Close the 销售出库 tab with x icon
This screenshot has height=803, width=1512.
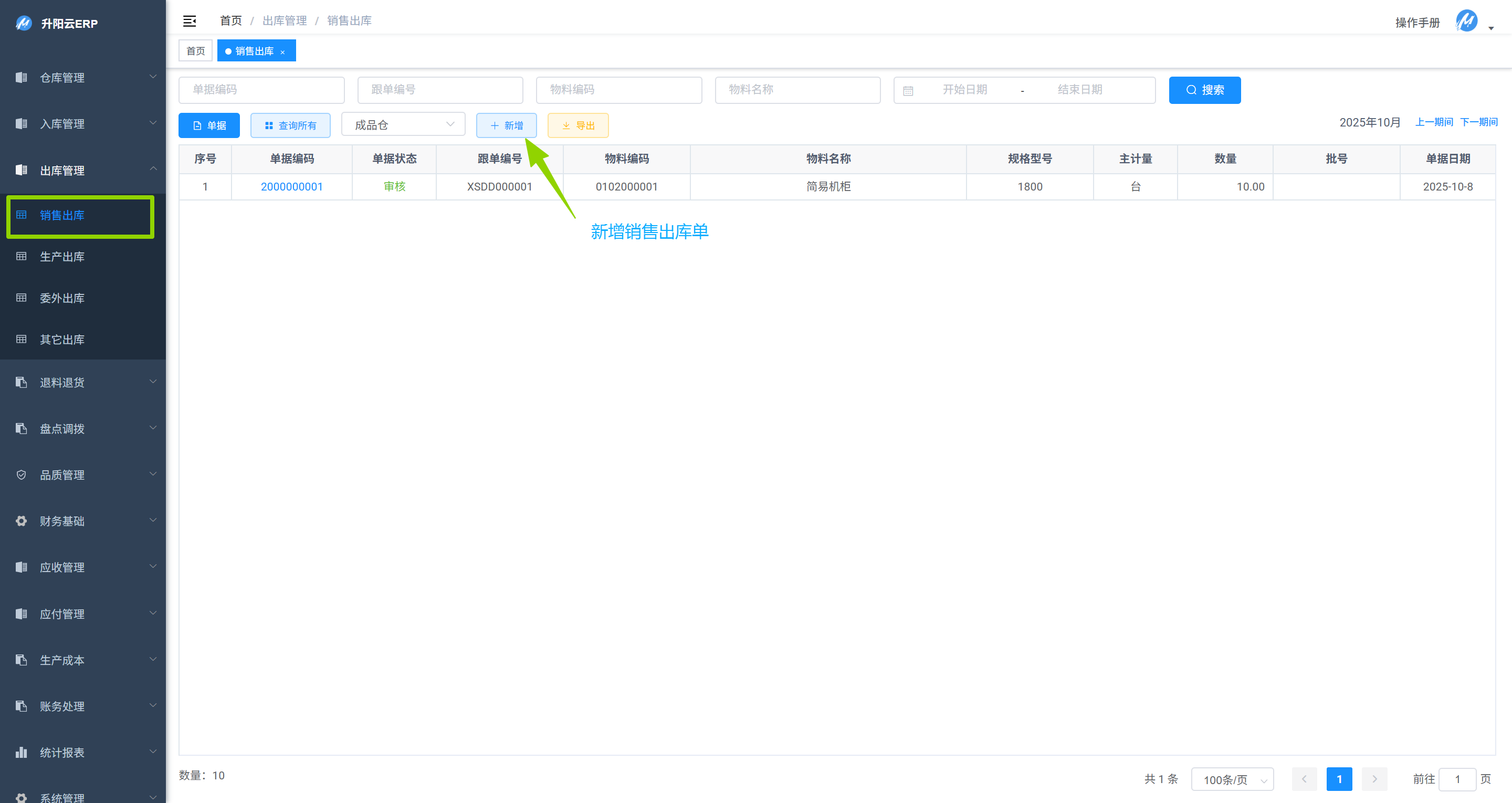click(282, 51)
